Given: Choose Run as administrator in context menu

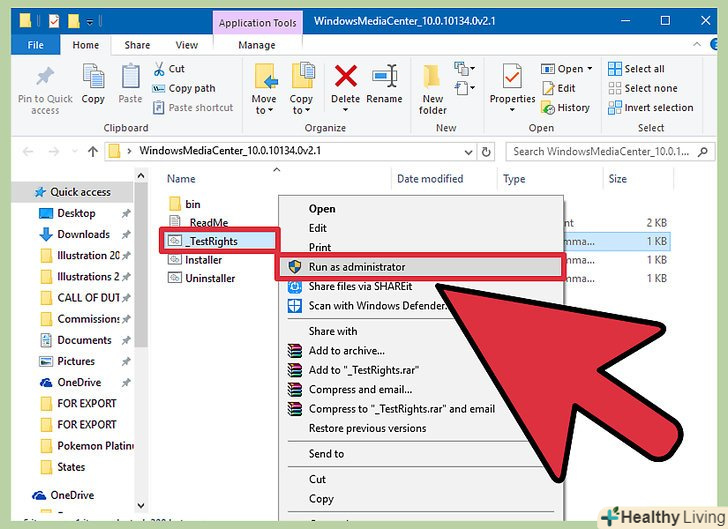Looking at the screenshot, I should coord(420,267).
